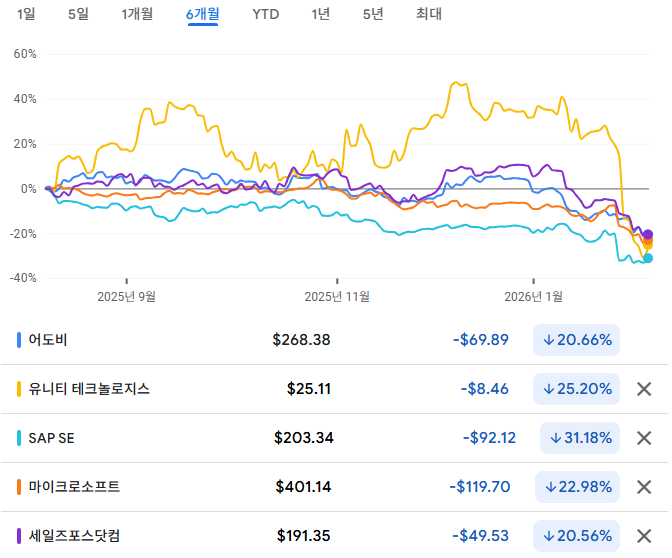Click the -$119.70 change value
This screenshot has width=672, height=558.
coord(480,487)
